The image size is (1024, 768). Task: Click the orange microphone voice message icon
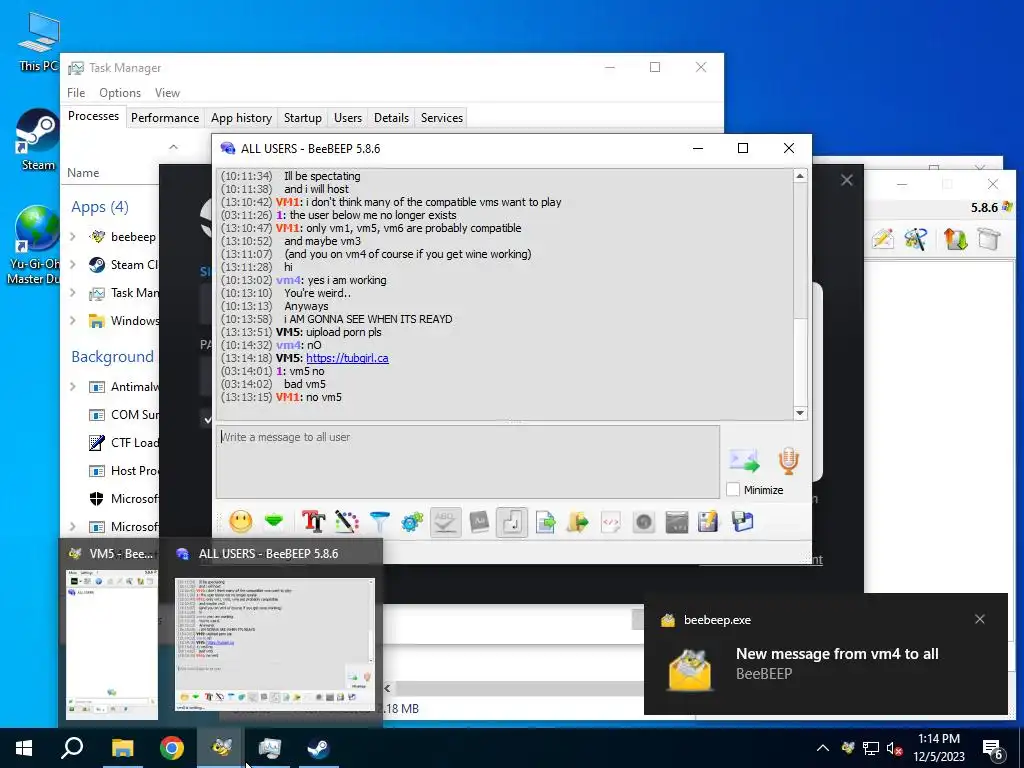[789, 461]
